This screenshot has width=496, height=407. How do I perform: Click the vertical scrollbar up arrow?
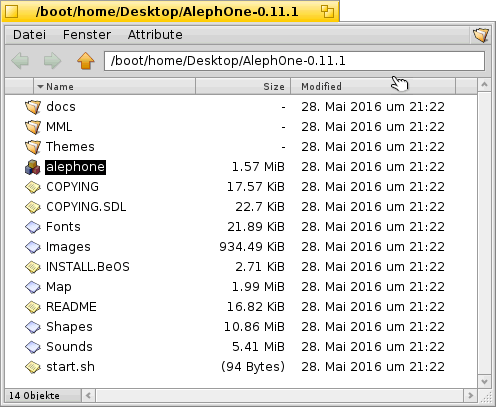point(484,85)
